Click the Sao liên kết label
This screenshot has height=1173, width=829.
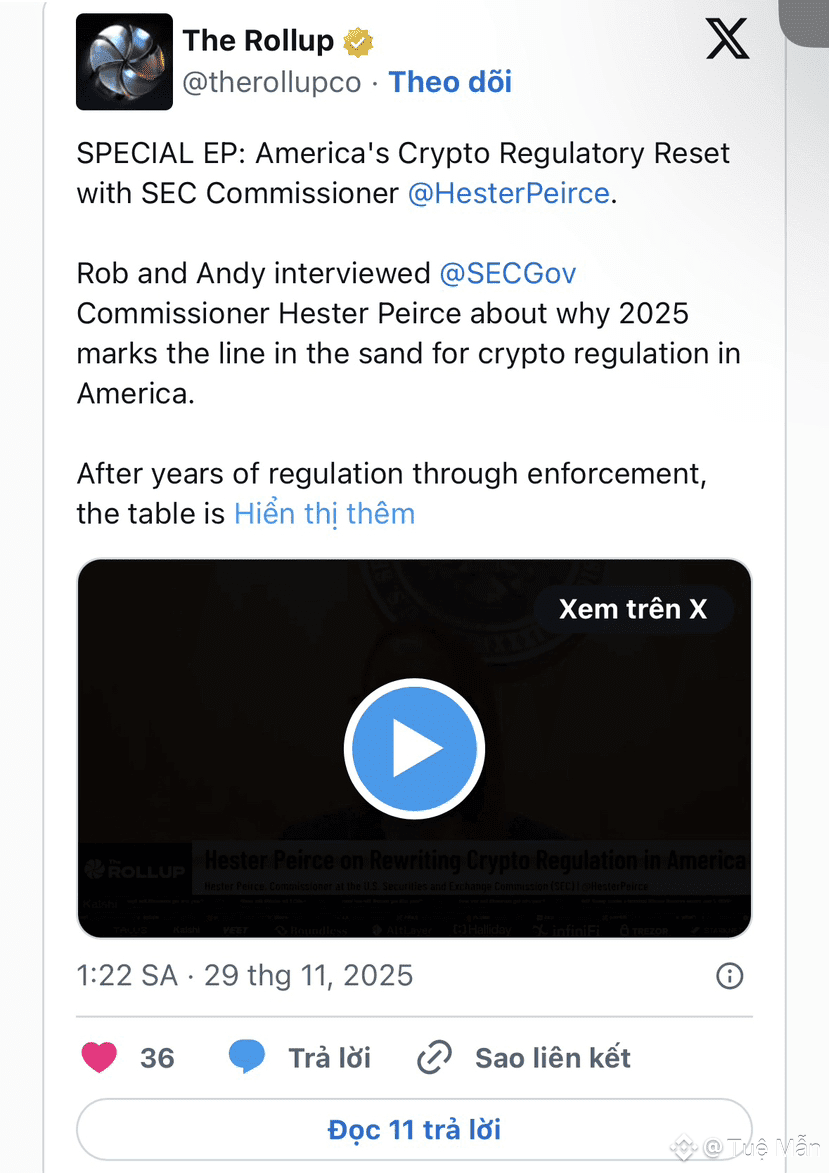click(553, 1058)
